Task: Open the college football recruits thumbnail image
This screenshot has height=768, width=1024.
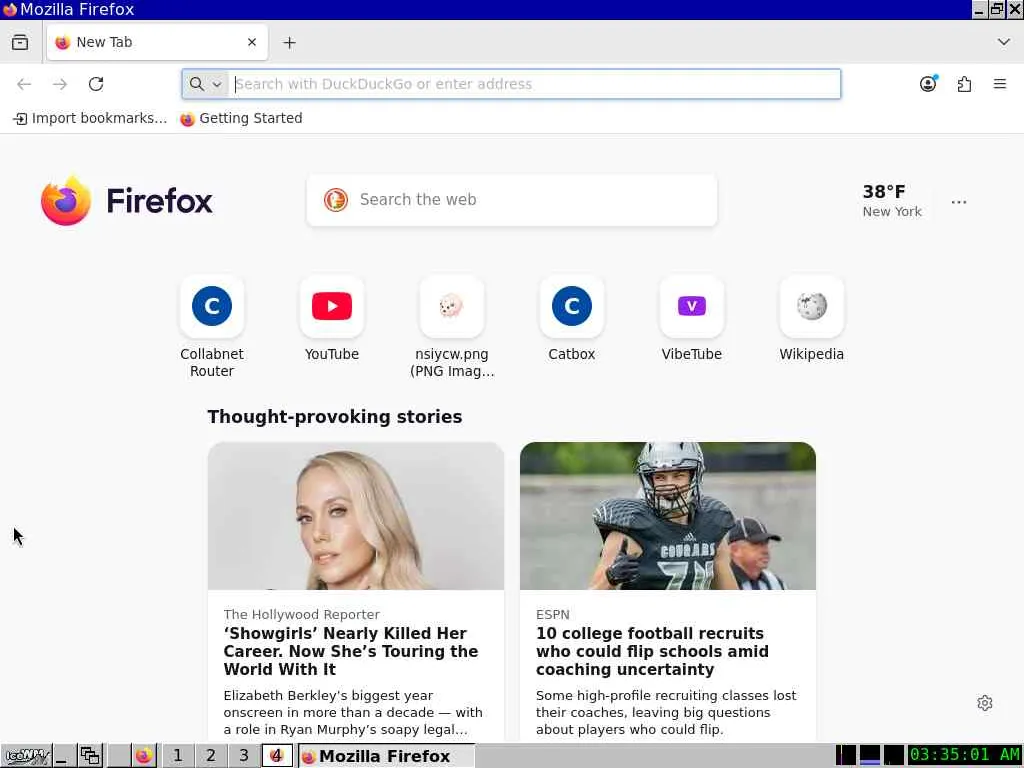Action: [x=667, y=516]
